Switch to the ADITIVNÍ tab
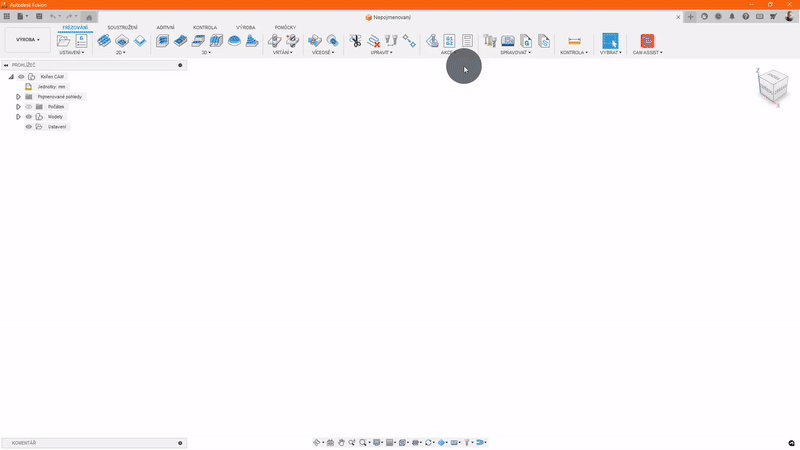Viewport: 800px width, 450px height. pyautogui.click(x=165, y=27)
